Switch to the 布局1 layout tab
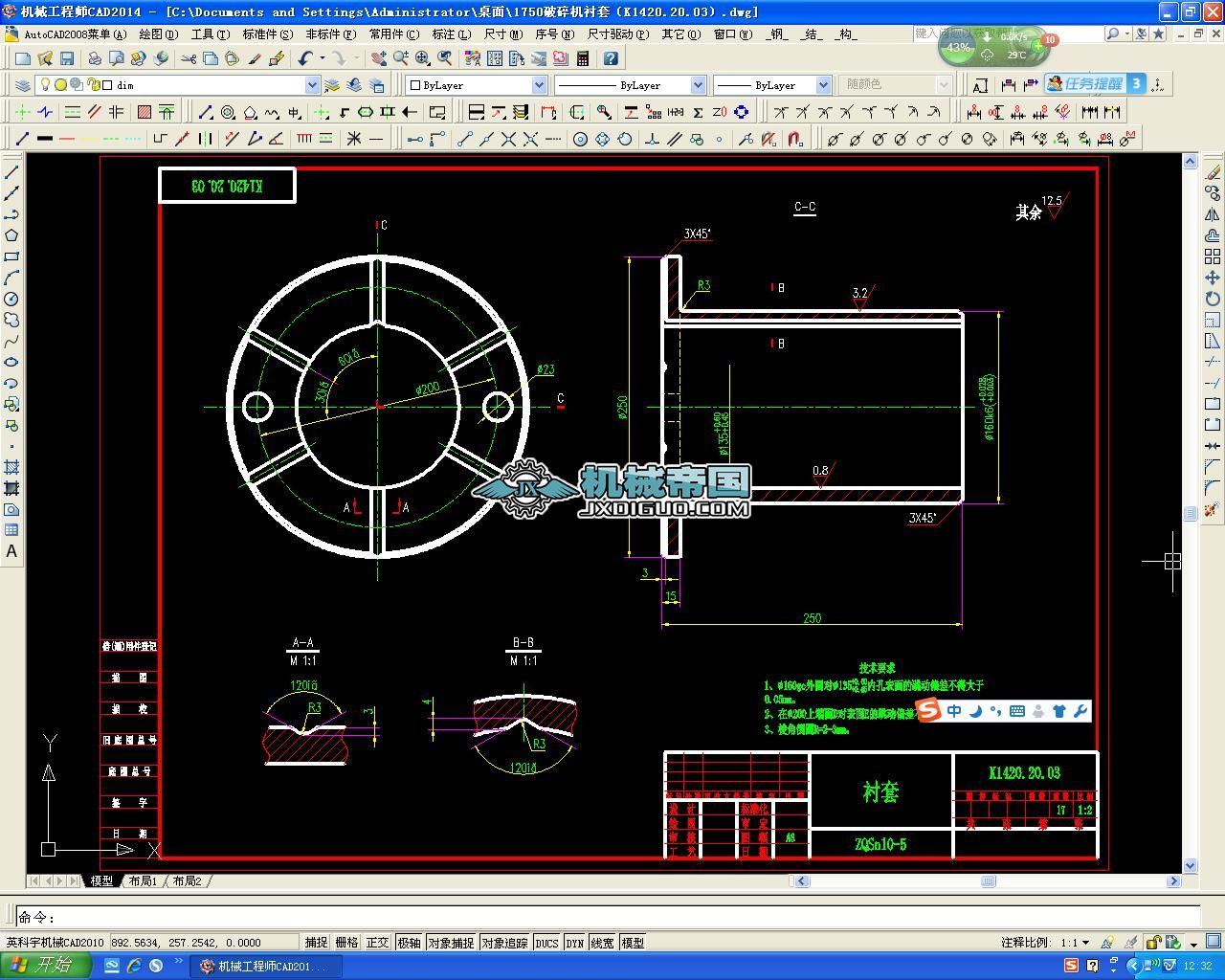The image size is (1225, 980). click(x=143, y=880)
